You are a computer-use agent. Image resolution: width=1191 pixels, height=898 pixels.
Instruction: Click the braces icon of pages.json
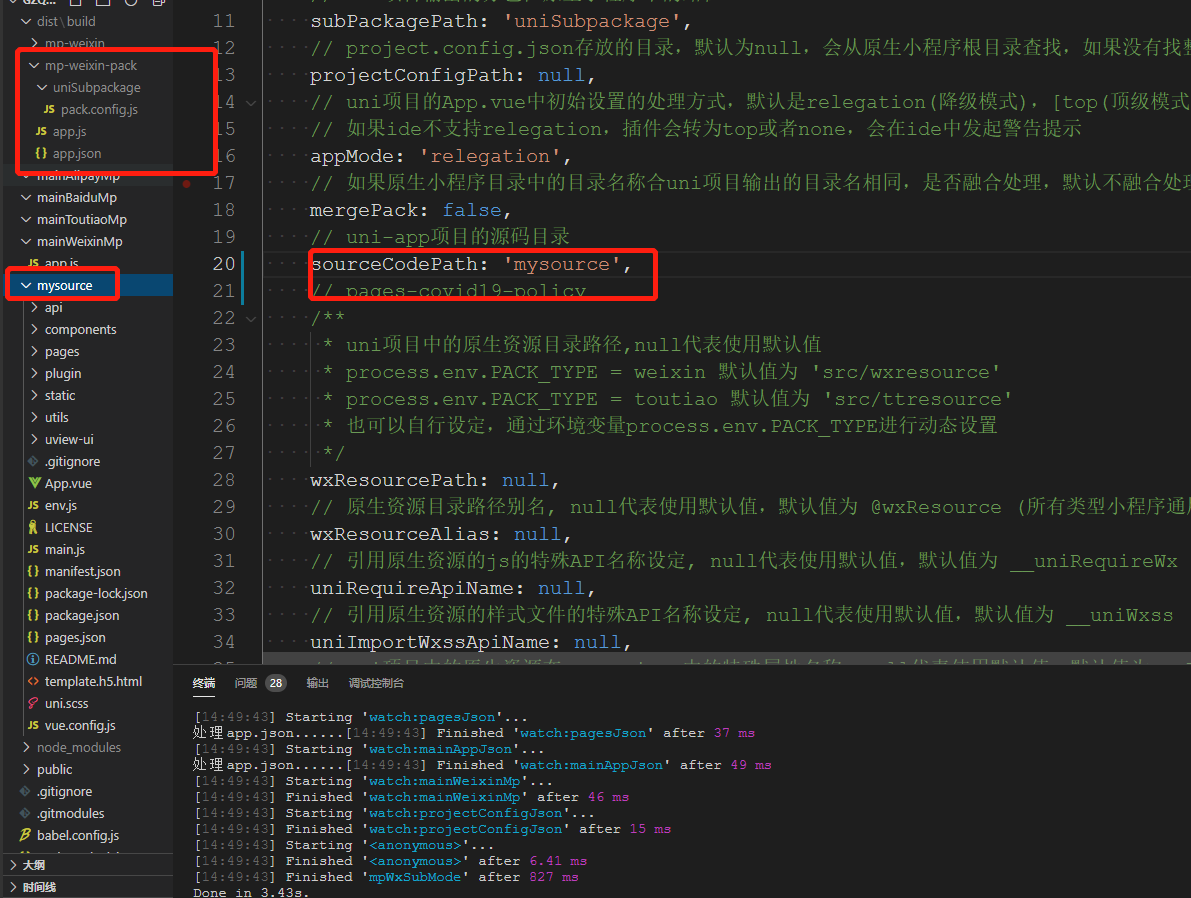pos(33,637)
